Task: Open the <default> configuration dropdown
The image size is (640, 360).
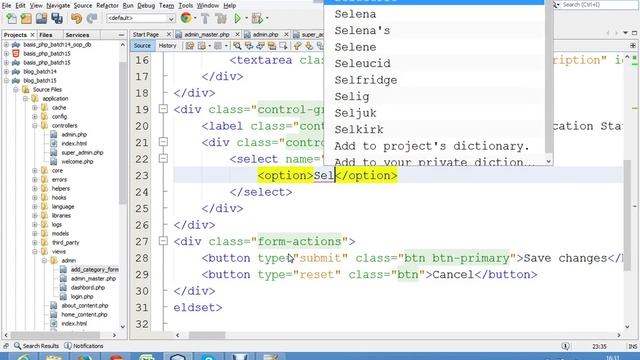Action: tap(141, 18)
